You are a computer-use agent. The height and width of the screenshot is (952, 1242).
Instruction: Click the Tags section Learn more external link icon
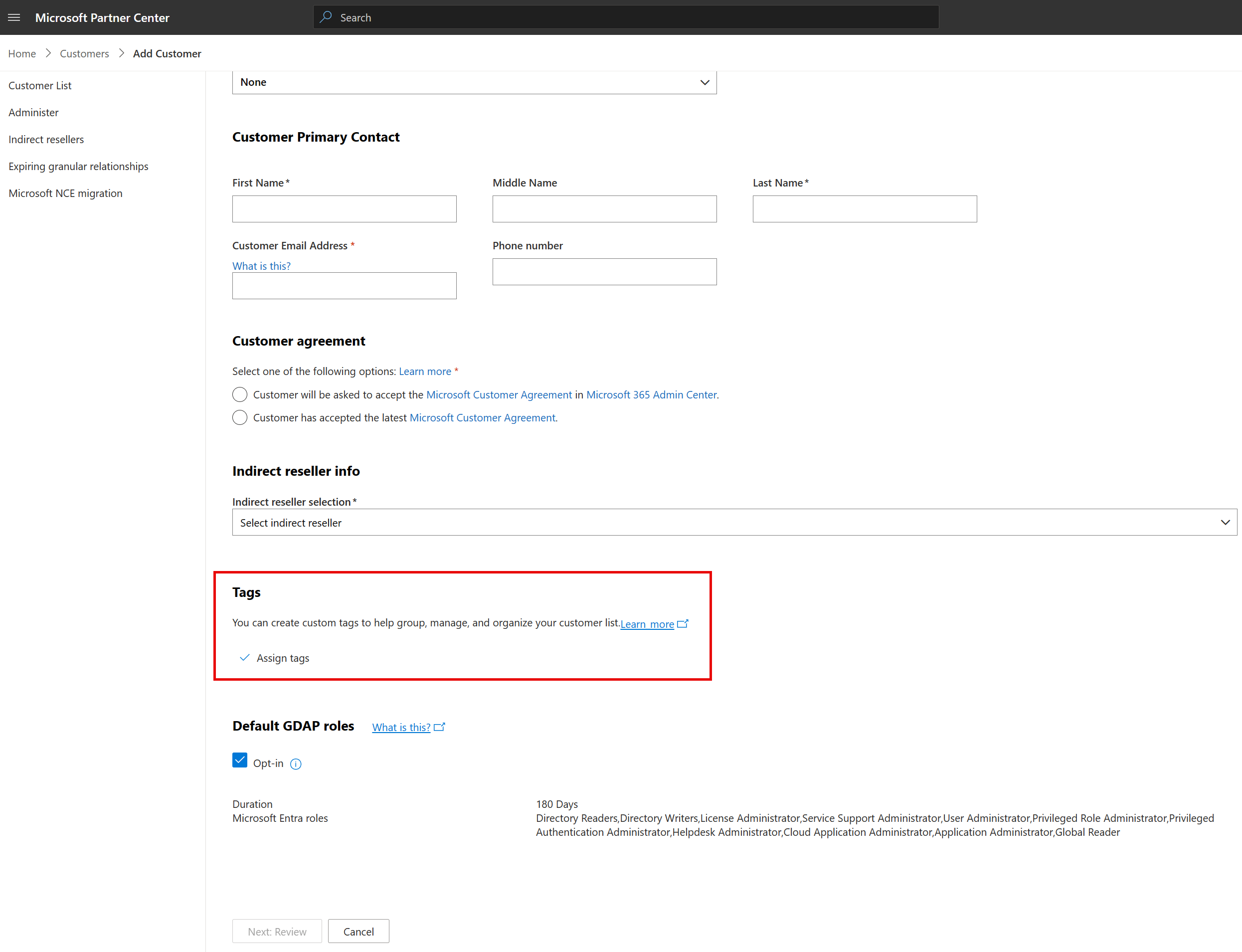click(682, 623)
